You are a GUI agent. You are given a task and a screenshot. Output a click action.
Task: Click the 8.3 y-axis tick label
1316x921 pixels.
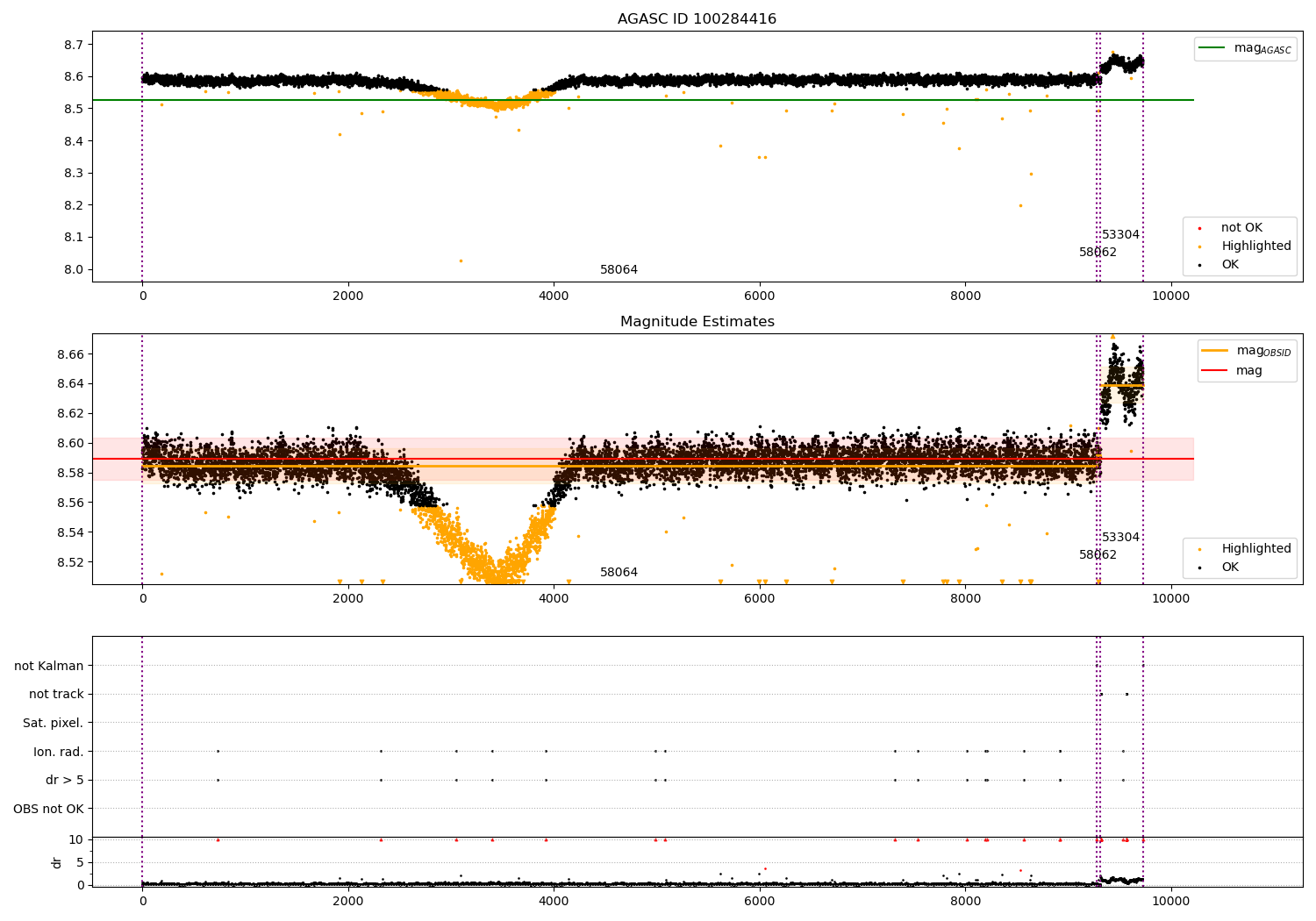pos(74,173)
